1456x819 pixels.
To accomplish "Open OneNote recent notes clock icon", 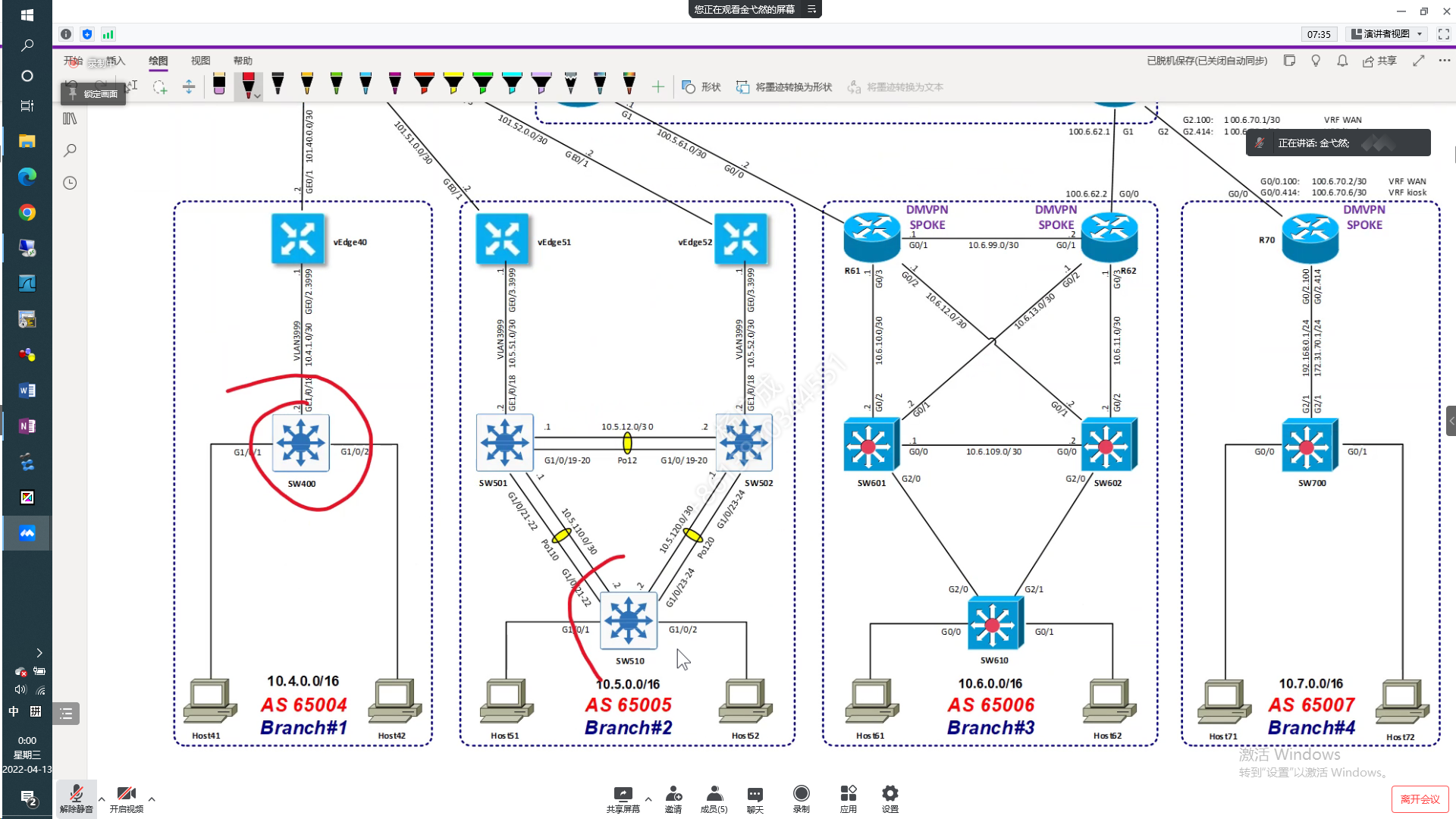I will 70,183.
